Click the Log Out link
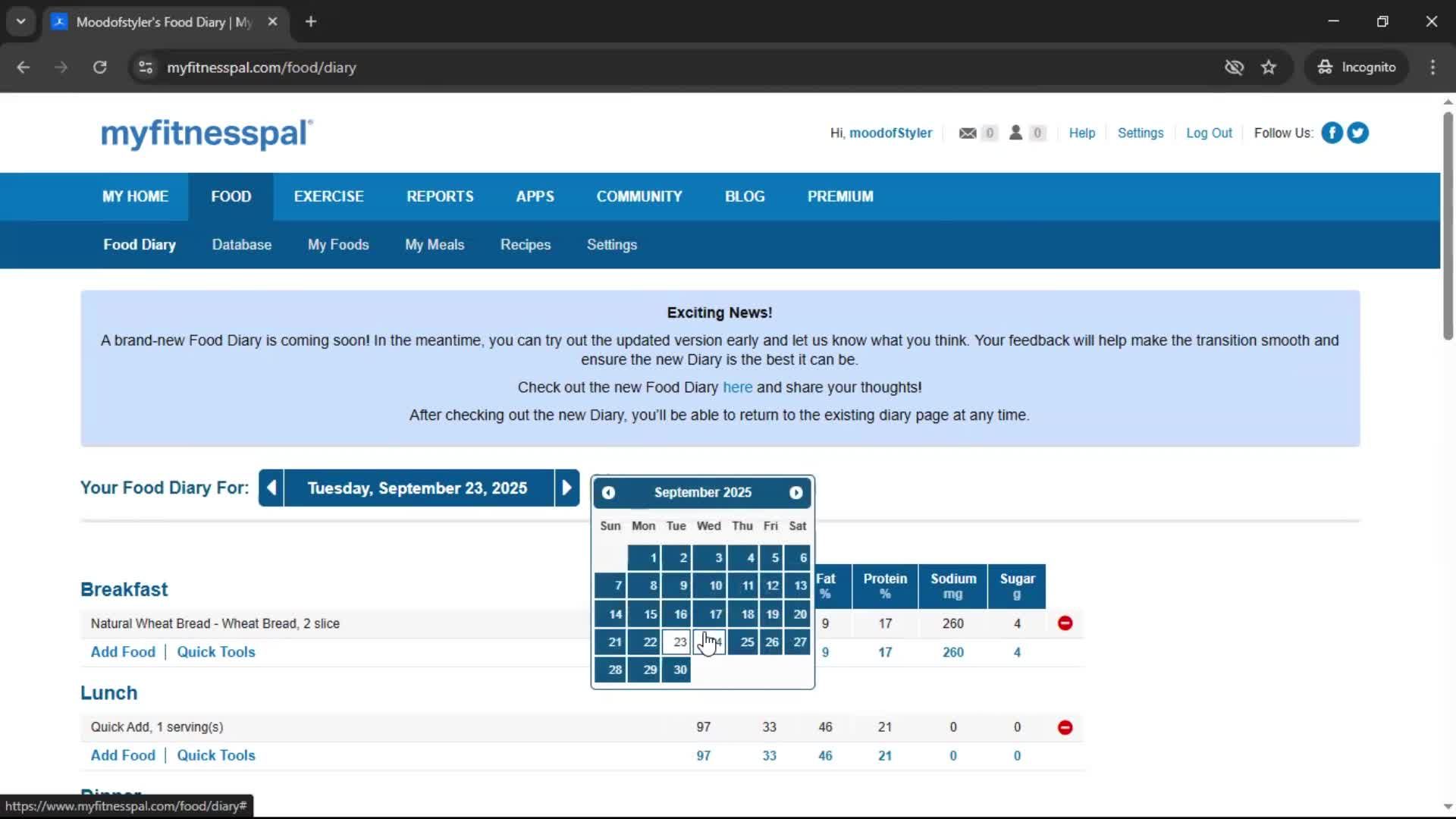1456x819 pixels. point(1209,133)
